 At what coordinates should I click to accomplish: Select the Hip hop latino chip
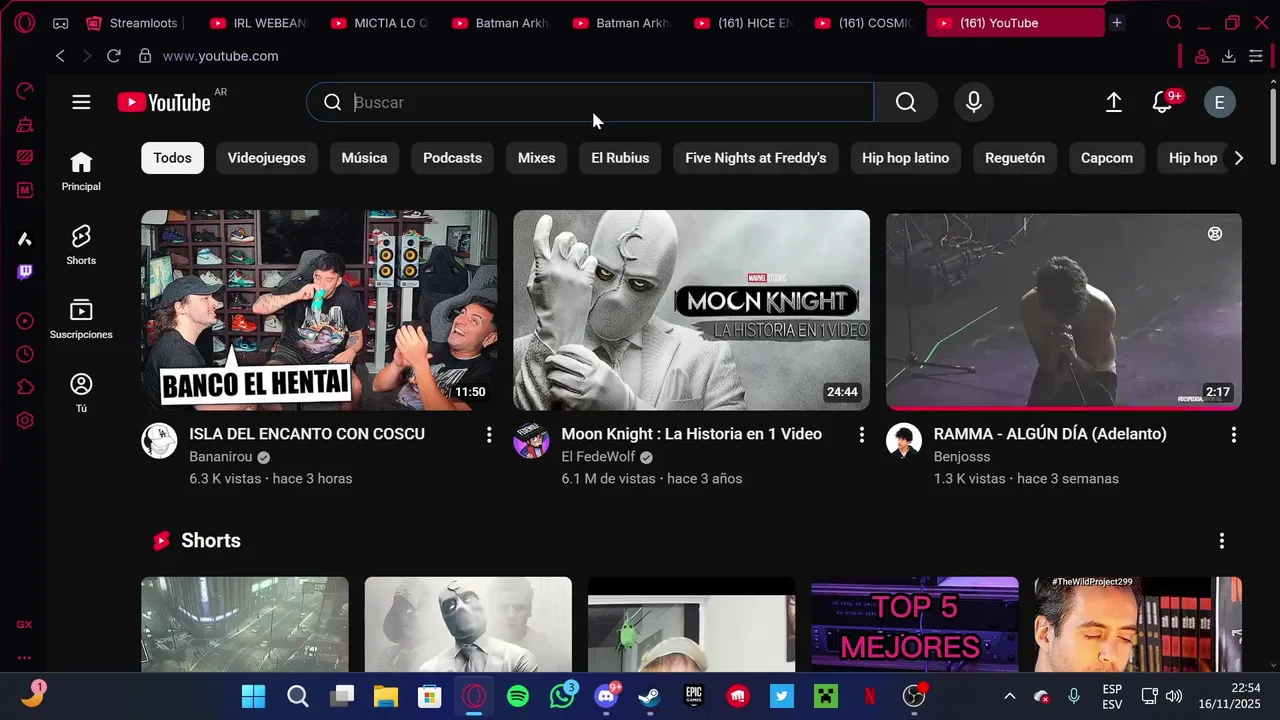pos(905,158)
